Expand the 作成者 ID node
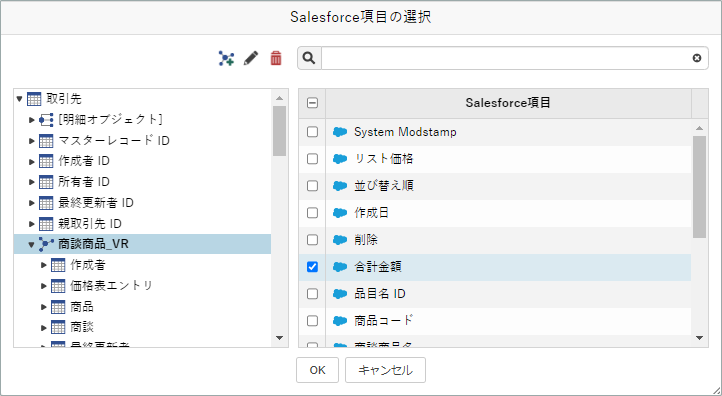The height and width of the screenshot is (396, 722). point(32,161)
